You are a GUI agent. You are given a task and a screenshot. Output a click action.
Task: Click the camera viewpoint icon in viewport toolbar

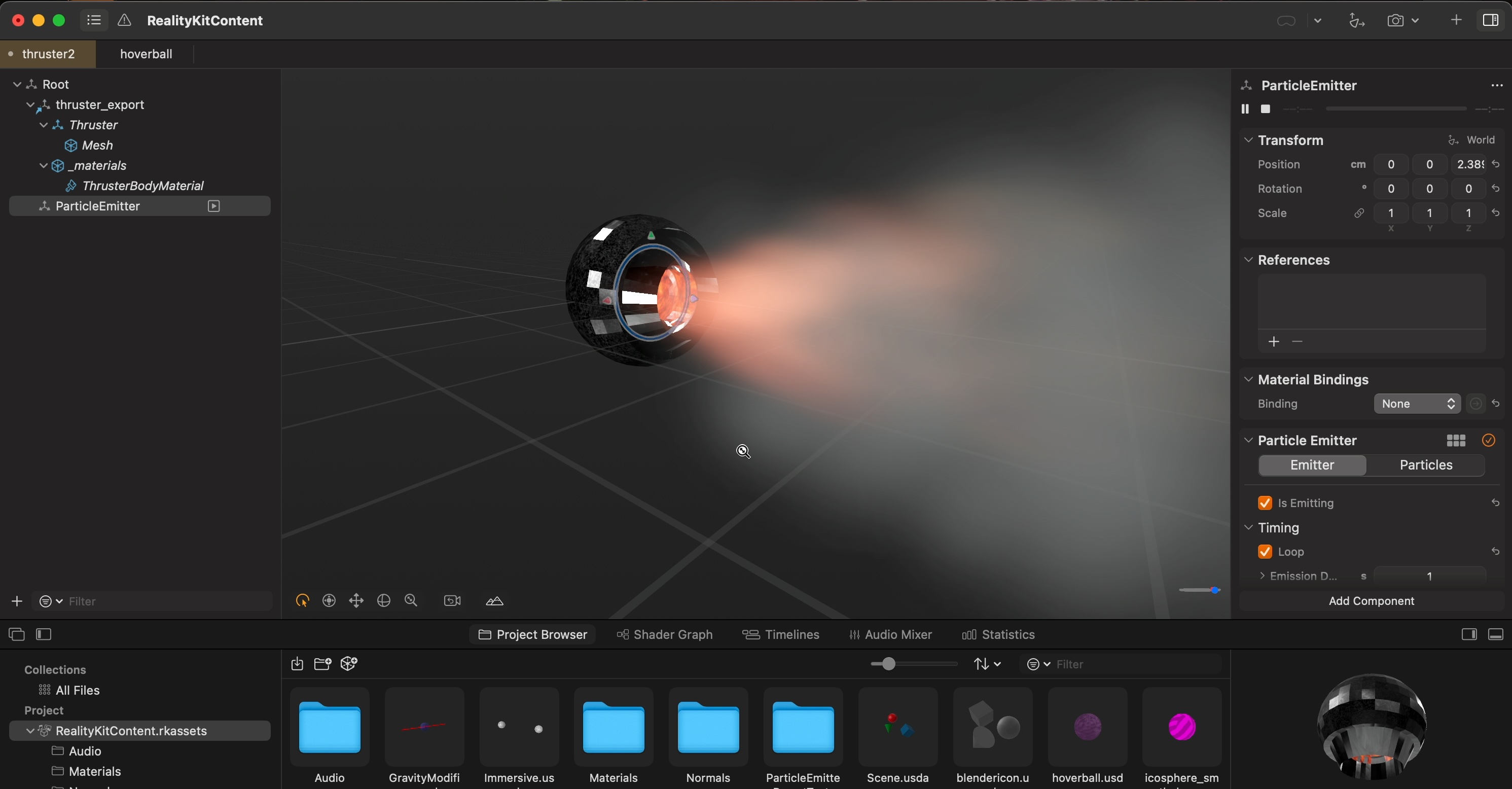452,600
